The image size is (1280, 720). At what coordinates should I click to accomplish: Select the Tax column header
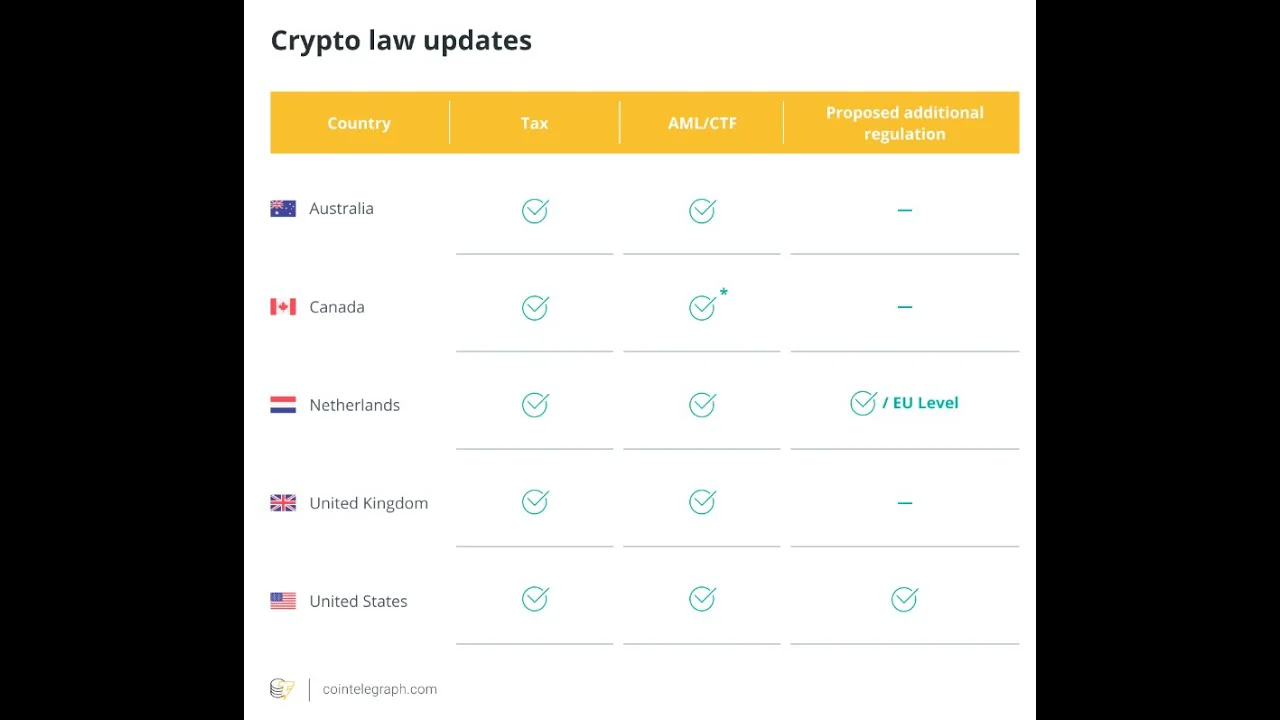coord(534,123)
